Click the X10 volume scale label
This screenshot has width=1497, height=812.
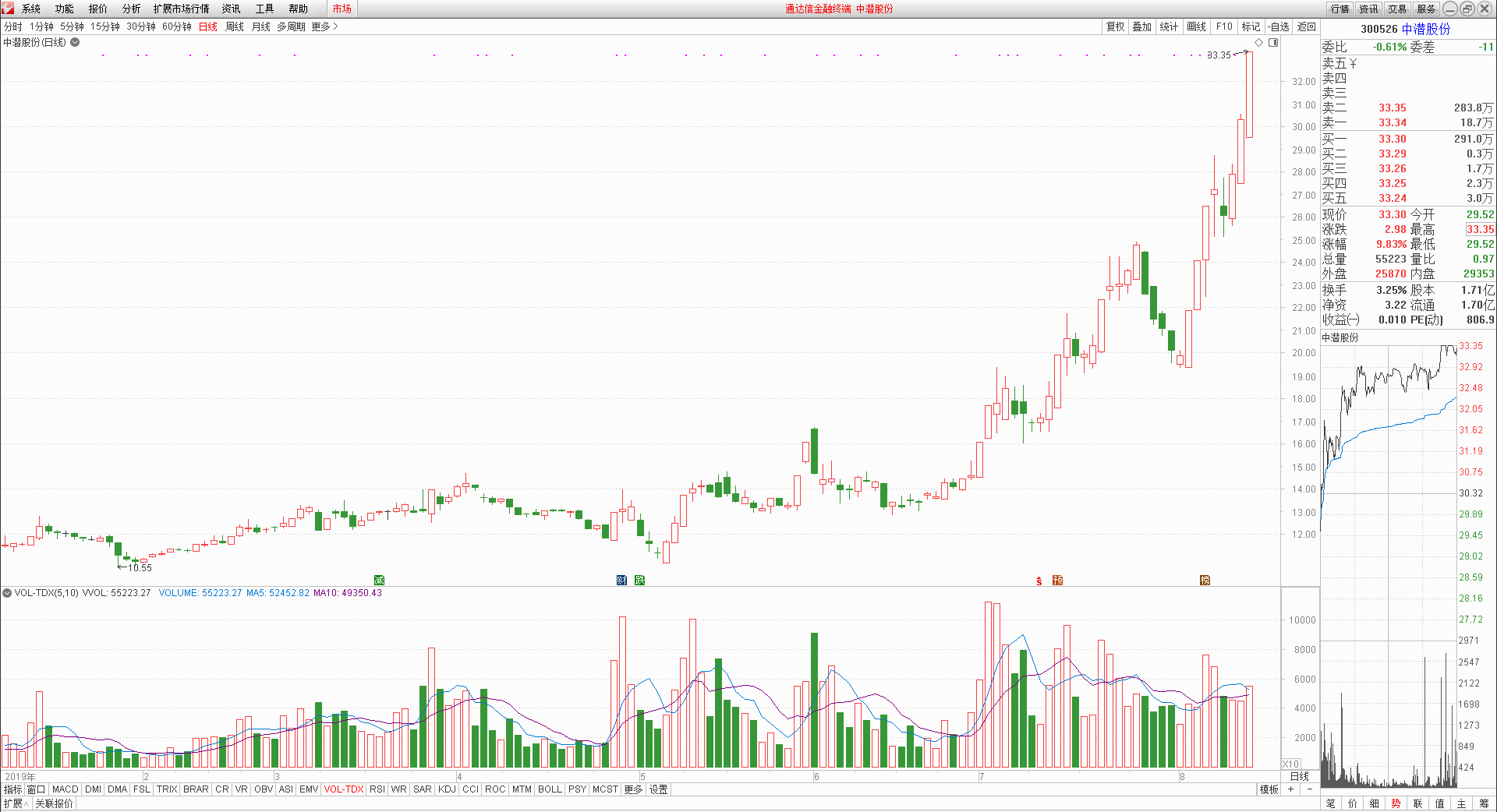pos(1291,764)
